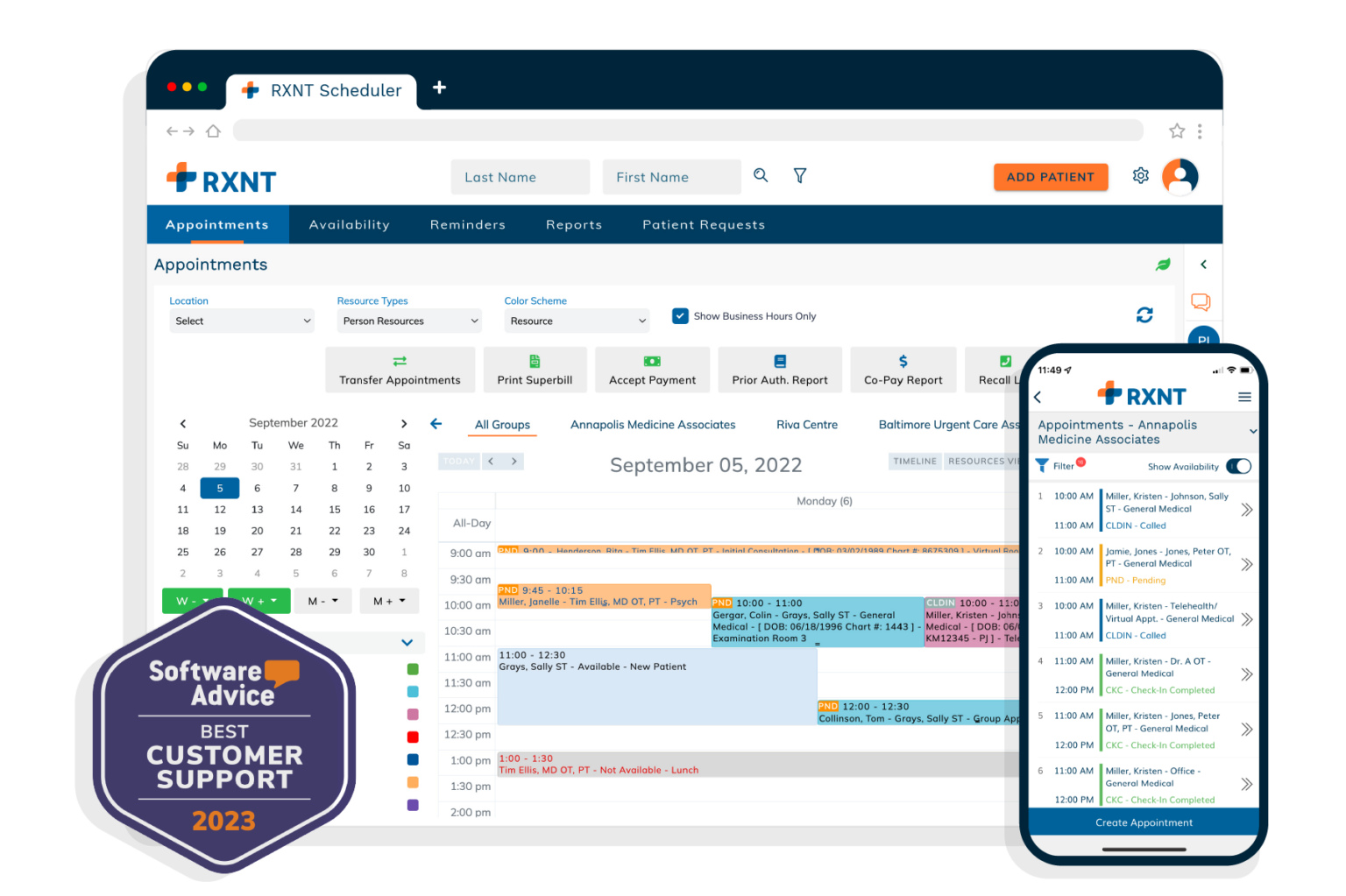Select the Annapolis Medicine Associates group tab
The width and height of the screenshot is (1346, 896).
click(652, 424)
